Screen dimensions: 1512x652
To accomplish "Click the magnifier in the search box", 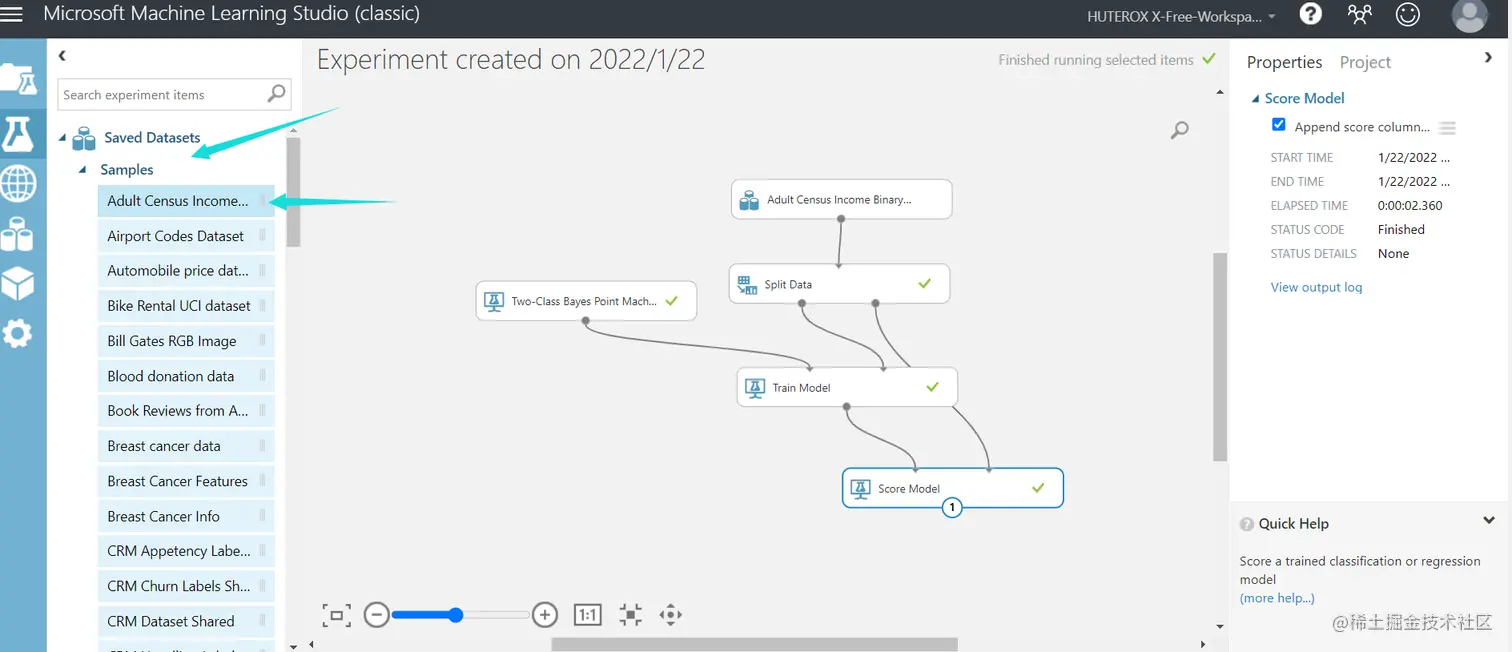I will pyautogui.click(x=277, y=94).
